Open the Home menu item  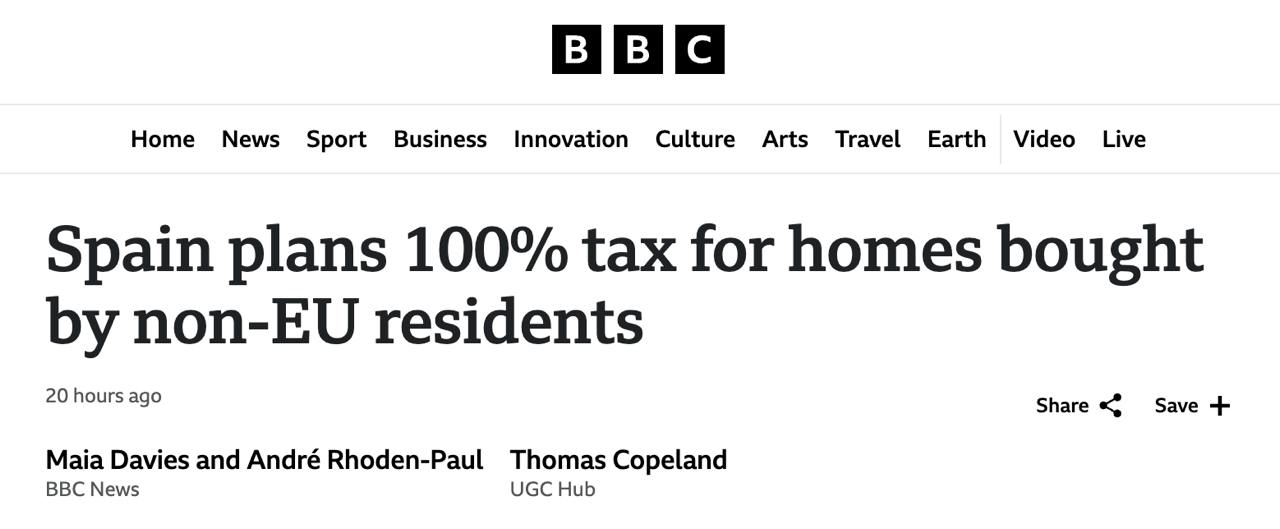[x=162, y=139]
